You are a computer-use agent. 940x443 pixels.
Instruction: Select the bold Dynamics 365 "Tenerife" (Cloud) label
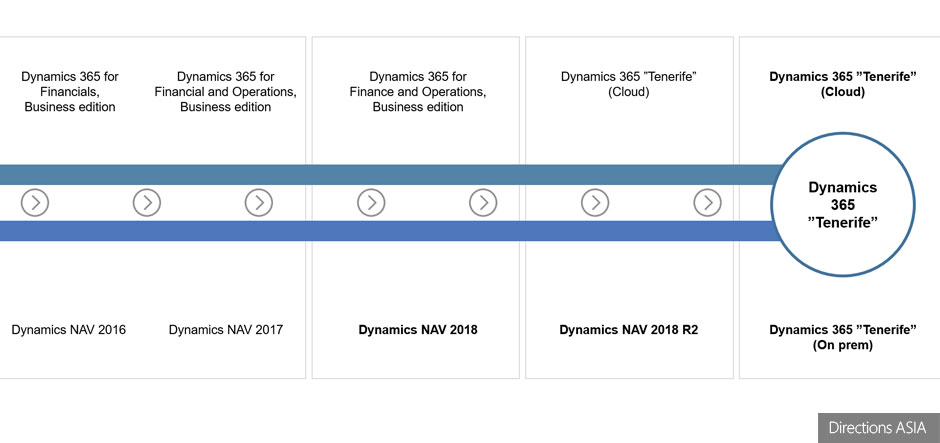841,84
